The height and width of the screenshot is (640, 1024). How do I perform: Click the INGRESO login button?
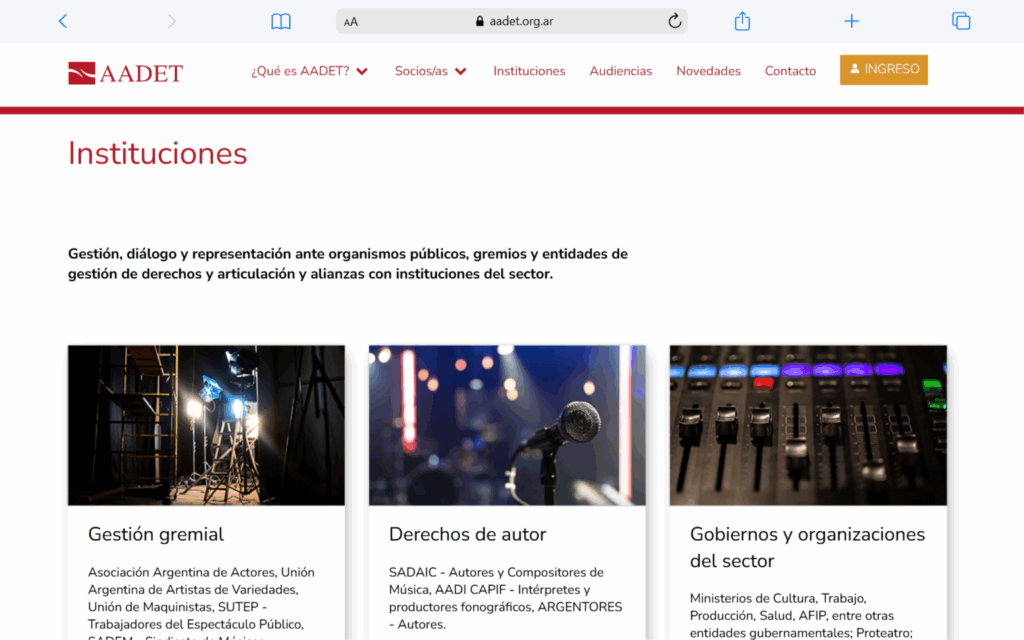click(x=883, y=70)
